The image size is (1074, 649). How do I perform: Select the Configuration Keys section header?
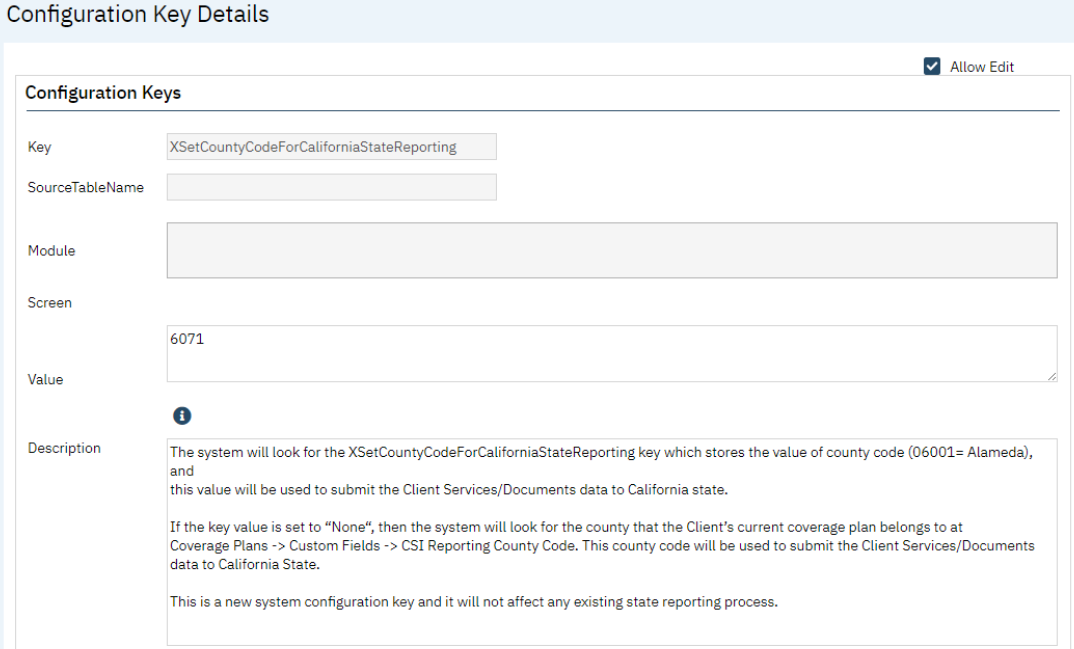click(103, 93)
